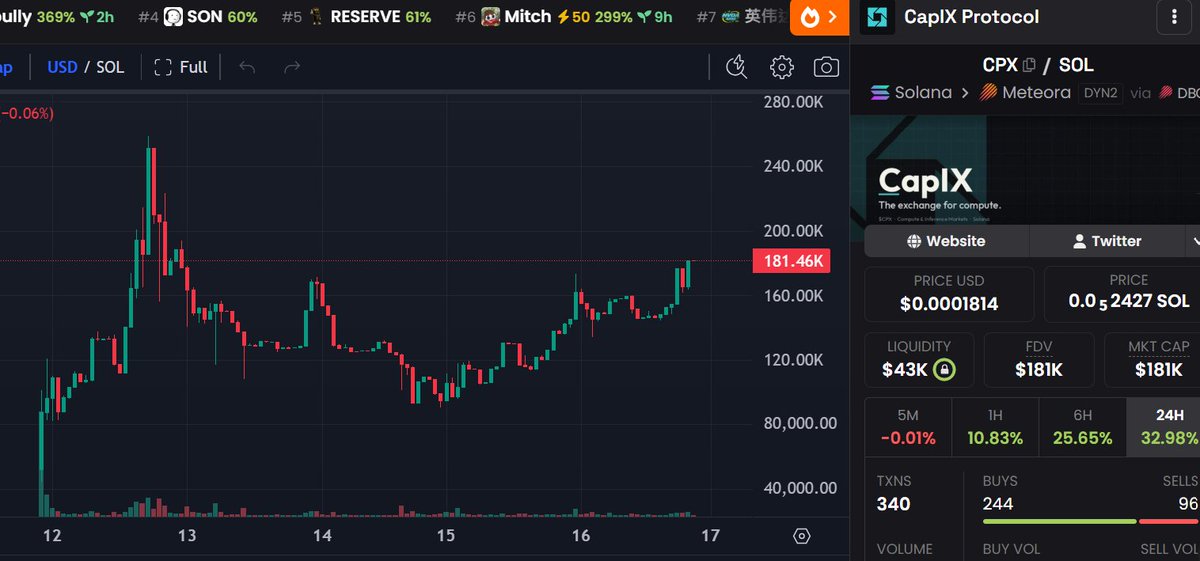Toggle Full screen chart mode

(x=181, y=67)
